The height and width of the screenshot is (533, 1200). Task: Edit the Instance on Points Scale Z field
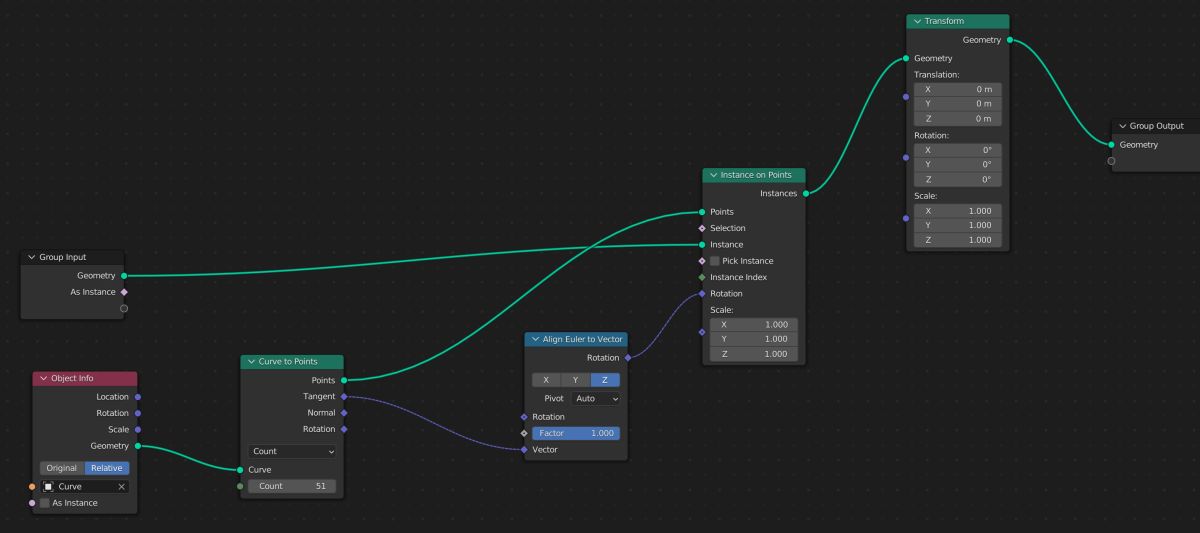754,354
